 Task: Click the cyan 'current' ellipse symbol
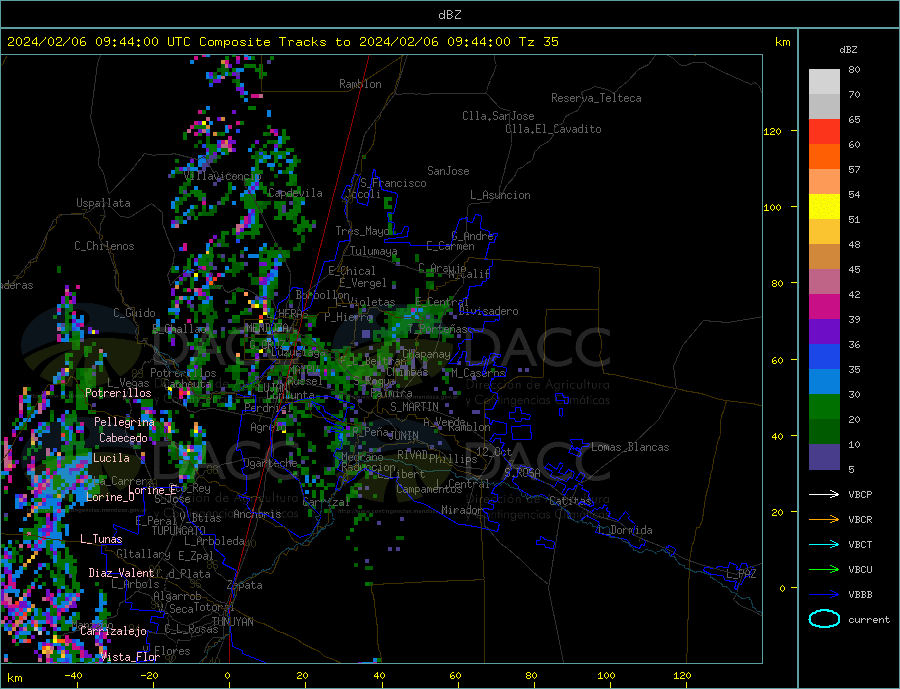coord(824,619)
